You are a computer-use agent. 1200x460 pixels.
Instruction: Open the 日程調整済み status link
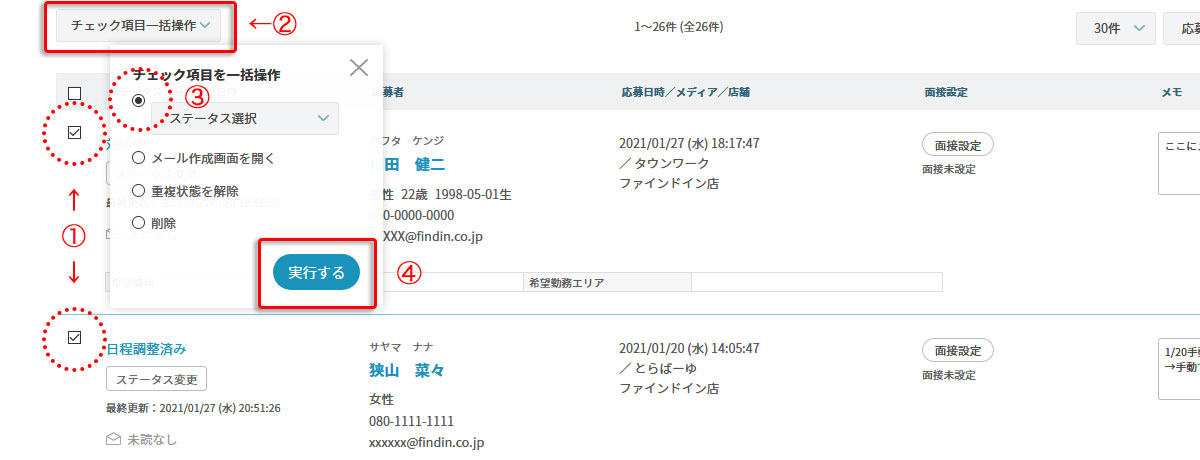tap(146, 349)
